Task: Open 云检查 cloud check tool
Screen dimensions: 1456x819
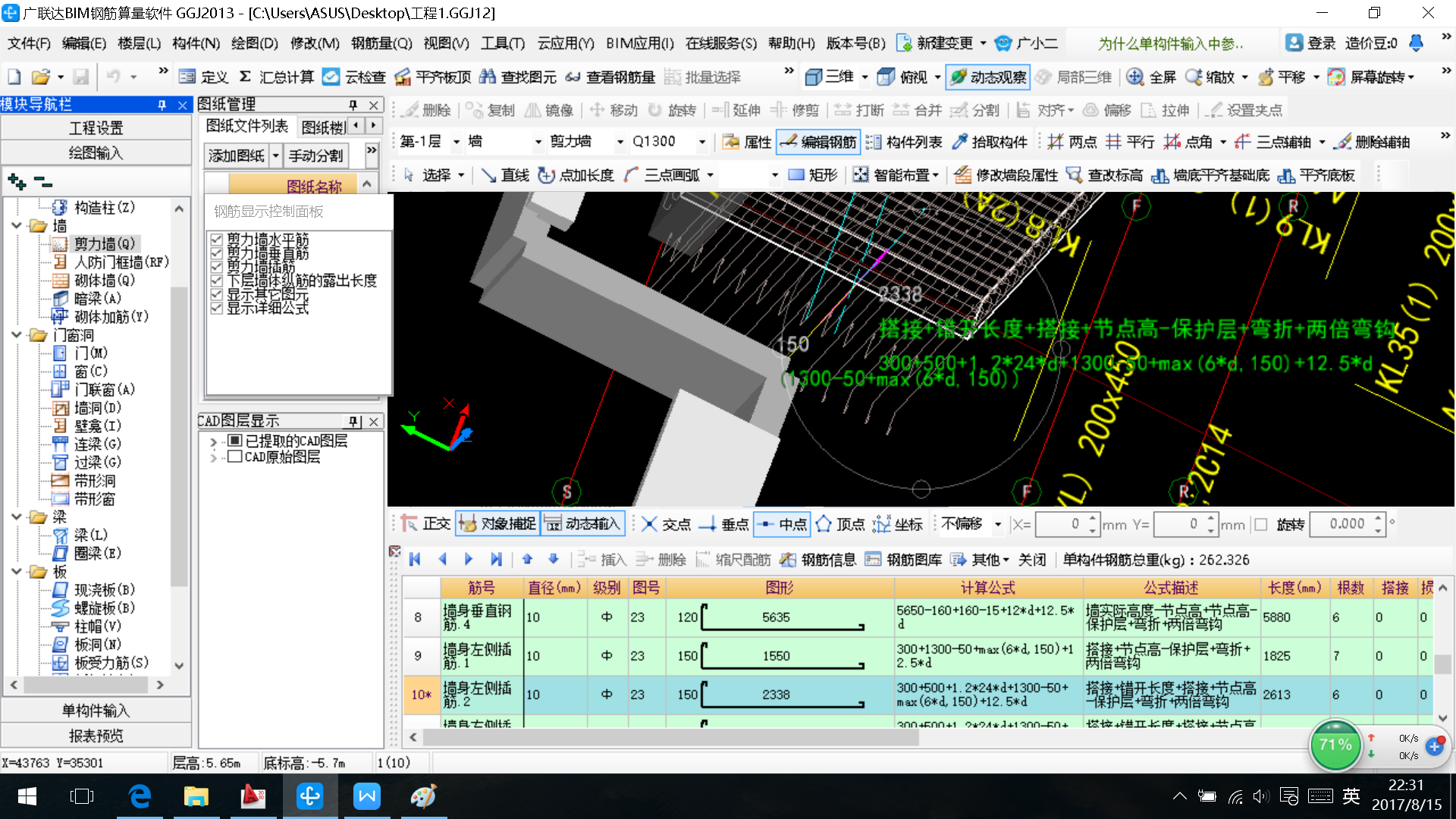Action: tap(354, 77)
